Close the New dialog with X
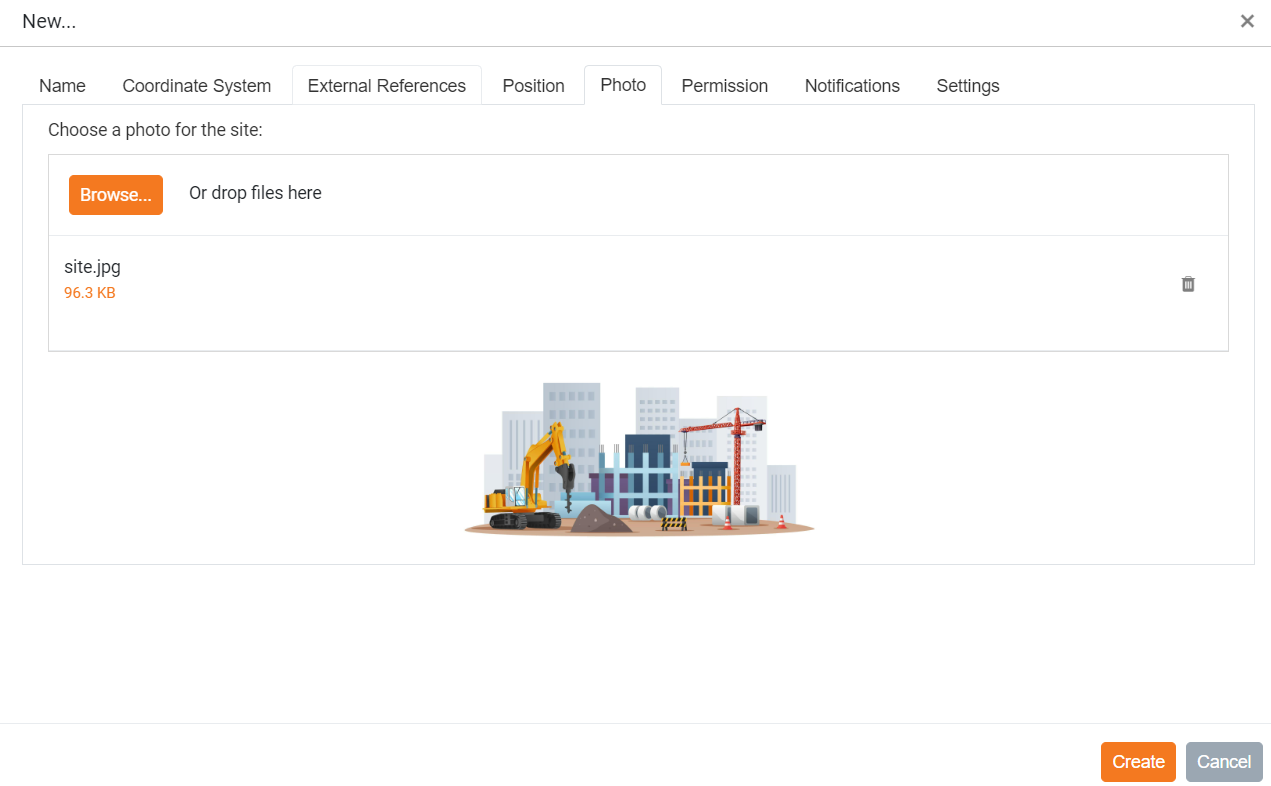The width and height of the screenshot is (1271, 786). 1247,21
